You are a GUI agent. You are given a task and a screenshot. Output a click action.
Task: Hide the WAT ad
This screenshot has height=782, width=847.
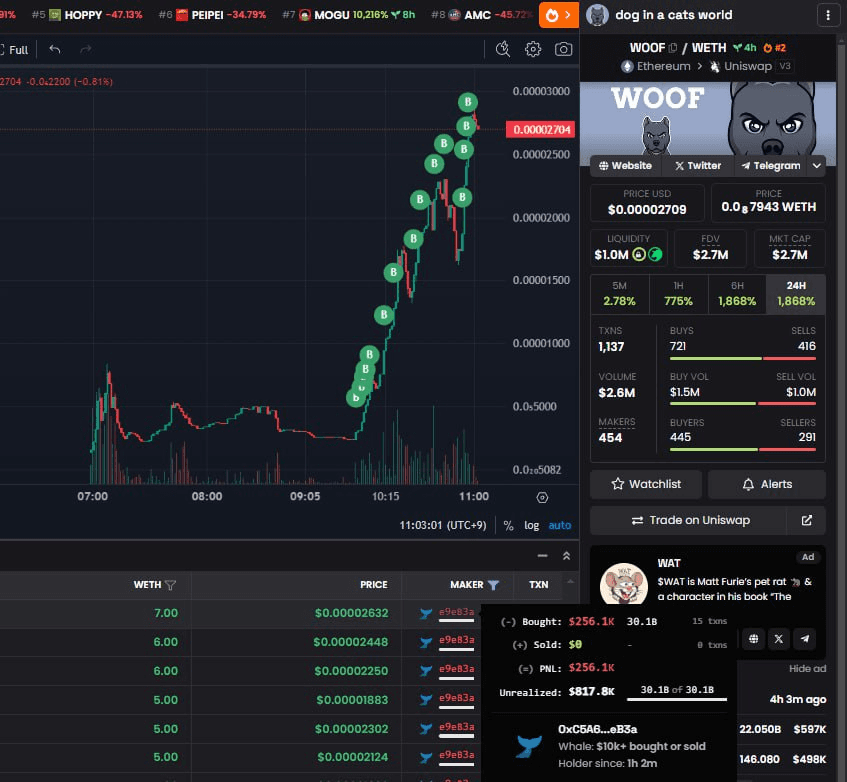pos(807,669)
